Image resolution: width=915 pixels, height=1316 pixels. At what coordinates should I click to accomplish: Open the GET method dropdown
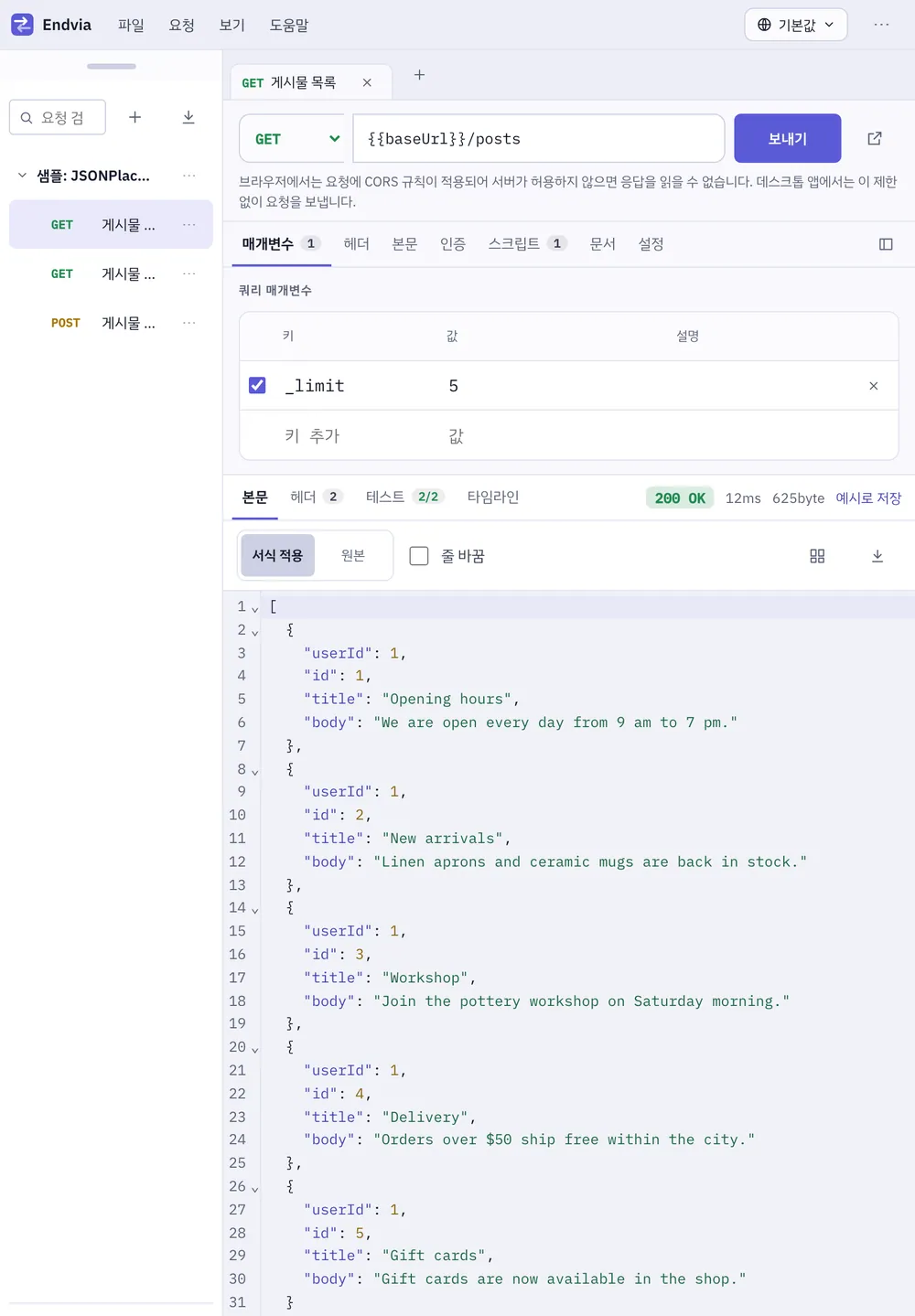click(292, 139)
